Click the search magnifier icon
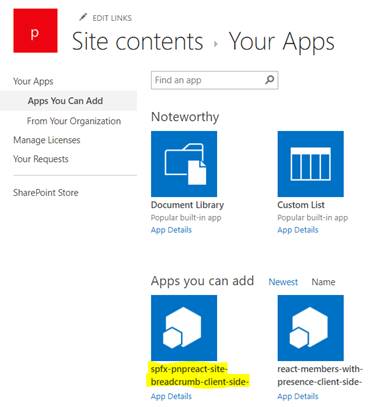Image resolution: width=370 pixels, height=407 pixels. tap(269, 80)
